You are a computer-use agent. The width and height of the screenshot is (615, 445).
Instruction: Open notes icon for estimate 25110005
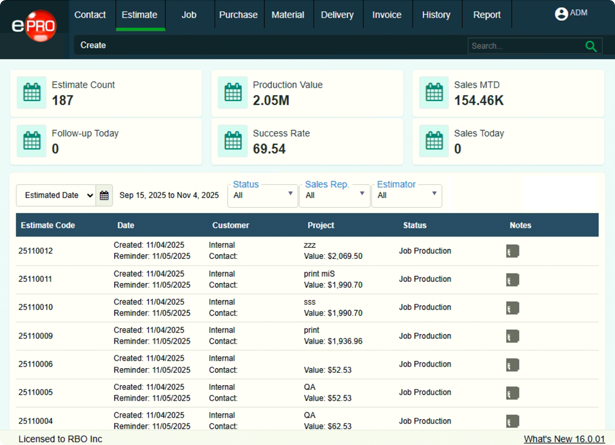tap(512, 393)
